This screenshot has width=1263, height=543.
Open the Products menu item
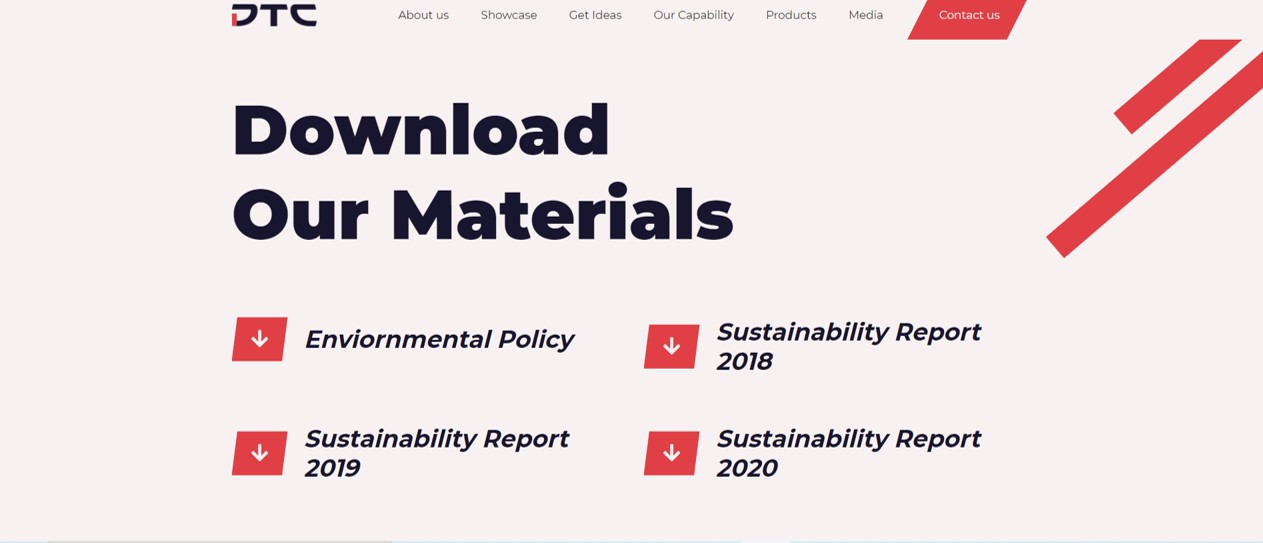pyautogui.click(x=791, y=15)
